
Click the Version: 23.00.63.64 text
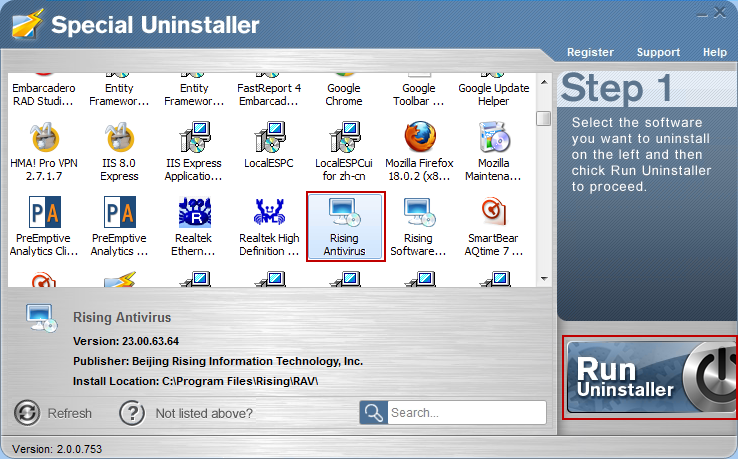tap(126, 341)
